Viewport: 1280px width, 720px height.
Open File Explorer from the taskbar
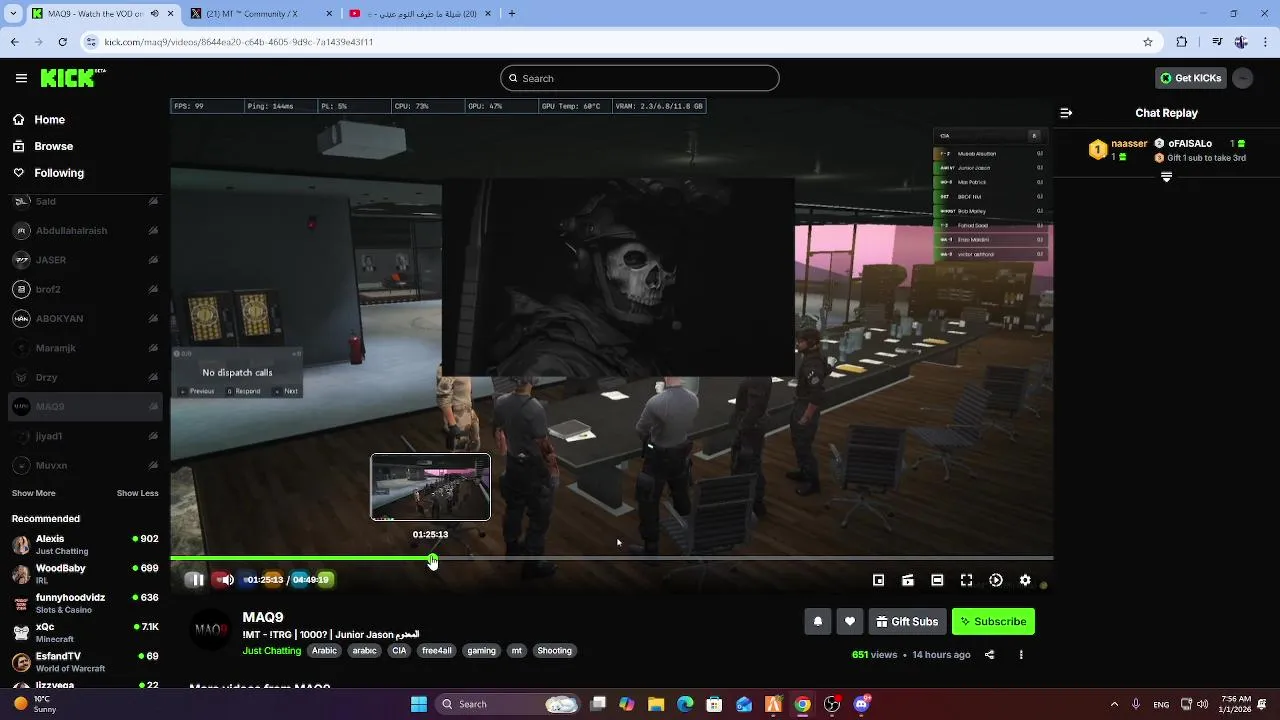656,704
